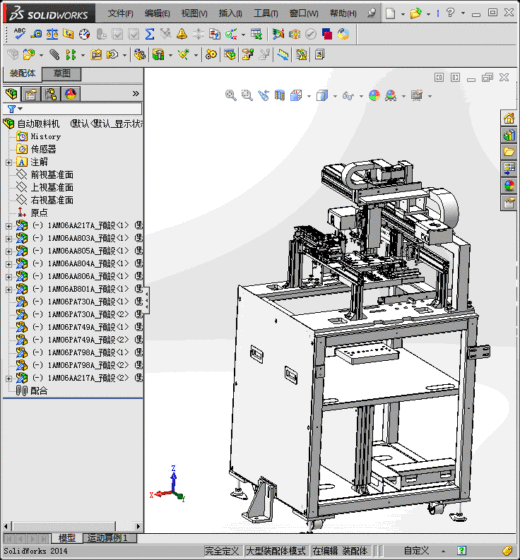520x560 pixels.
Task: Open the Display Style dropdown arrow
Action: click(335, 96)
